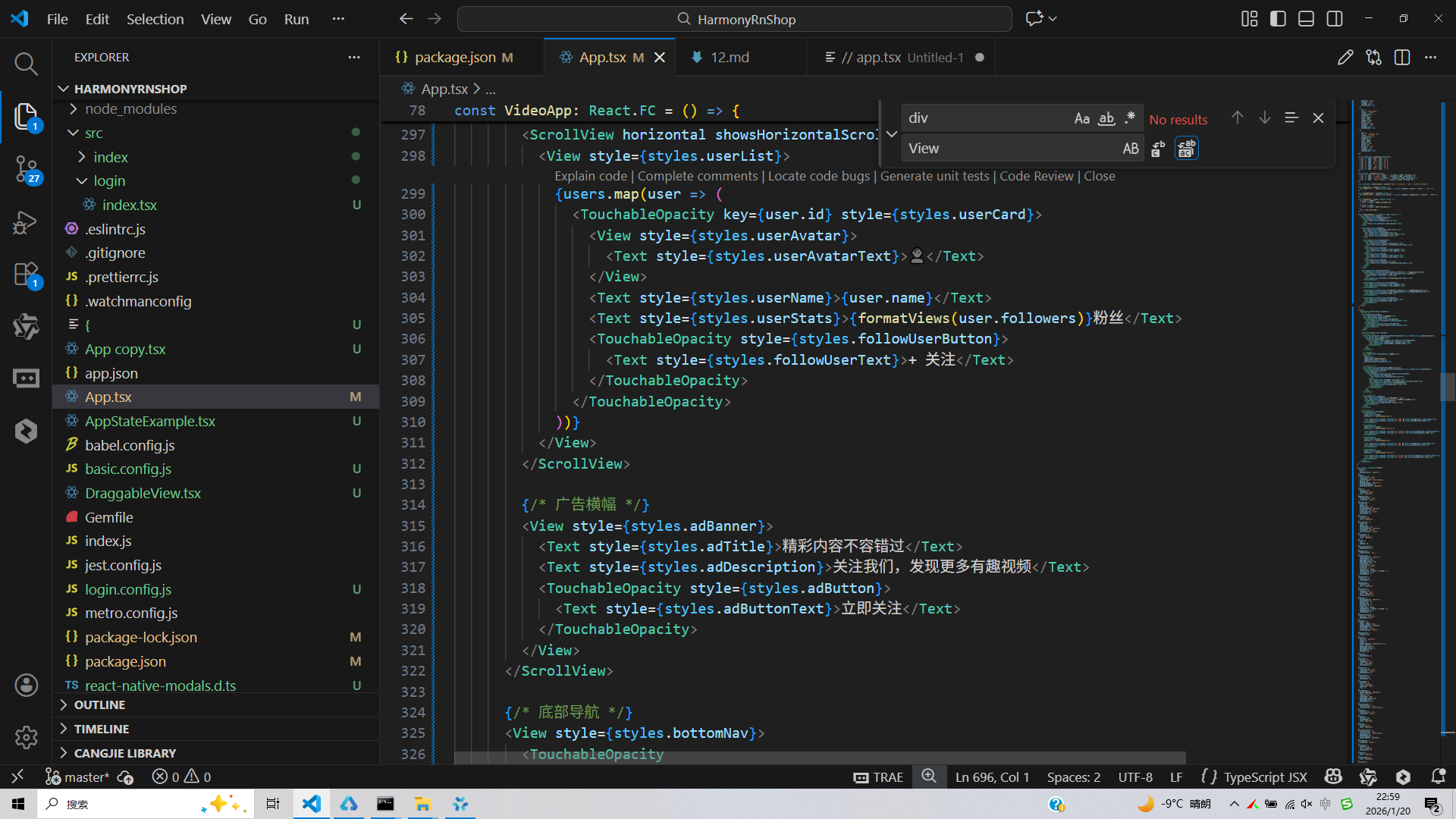Switch to the package.json tab
1456x819 pixels.
[454, 58]
